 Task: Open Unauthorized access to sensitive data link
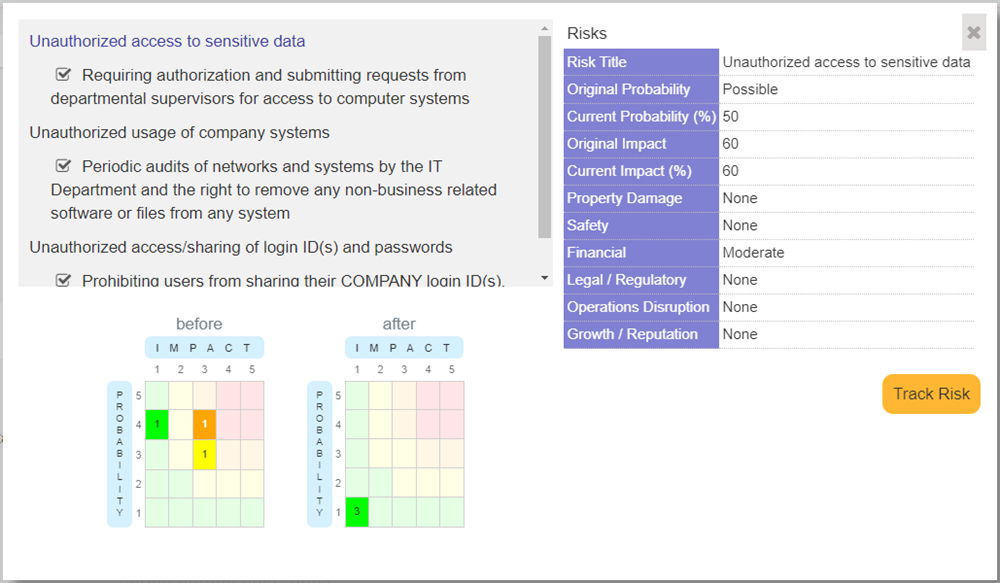[167, 41]
